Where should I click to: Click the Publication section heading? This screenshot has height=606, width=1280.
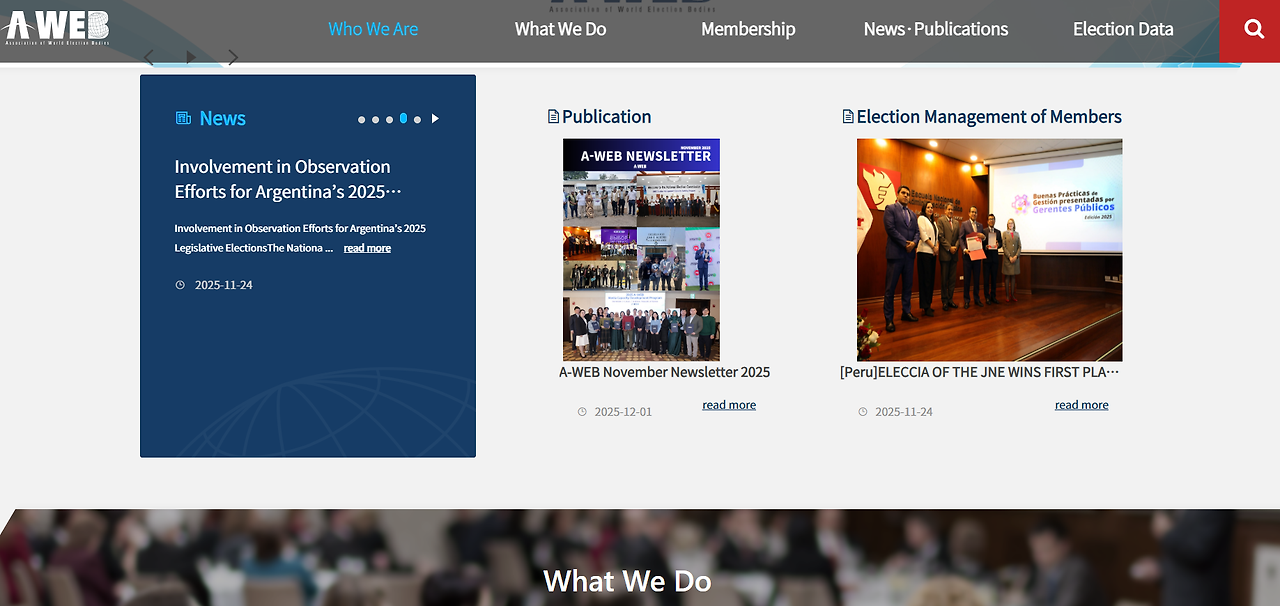606,117
